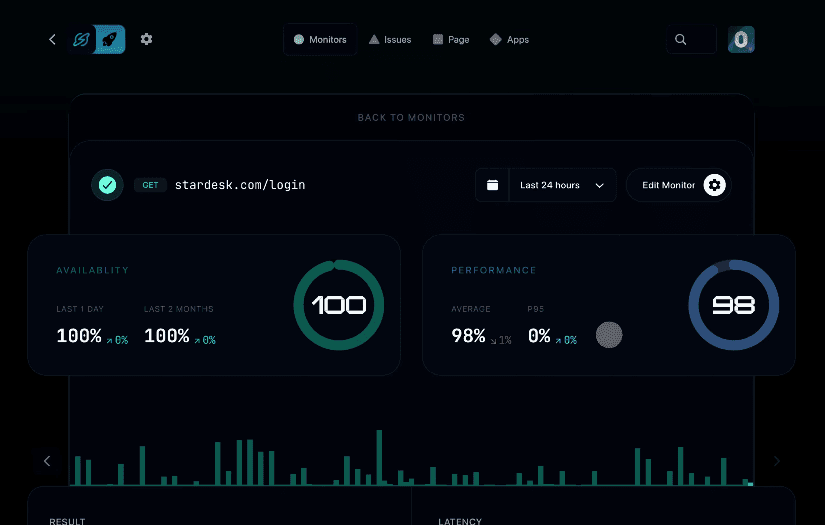825x525 pixels.
Task: Expand the Last 24 hours dropdown
Action: pyautogui.click(x=562, y=185)
